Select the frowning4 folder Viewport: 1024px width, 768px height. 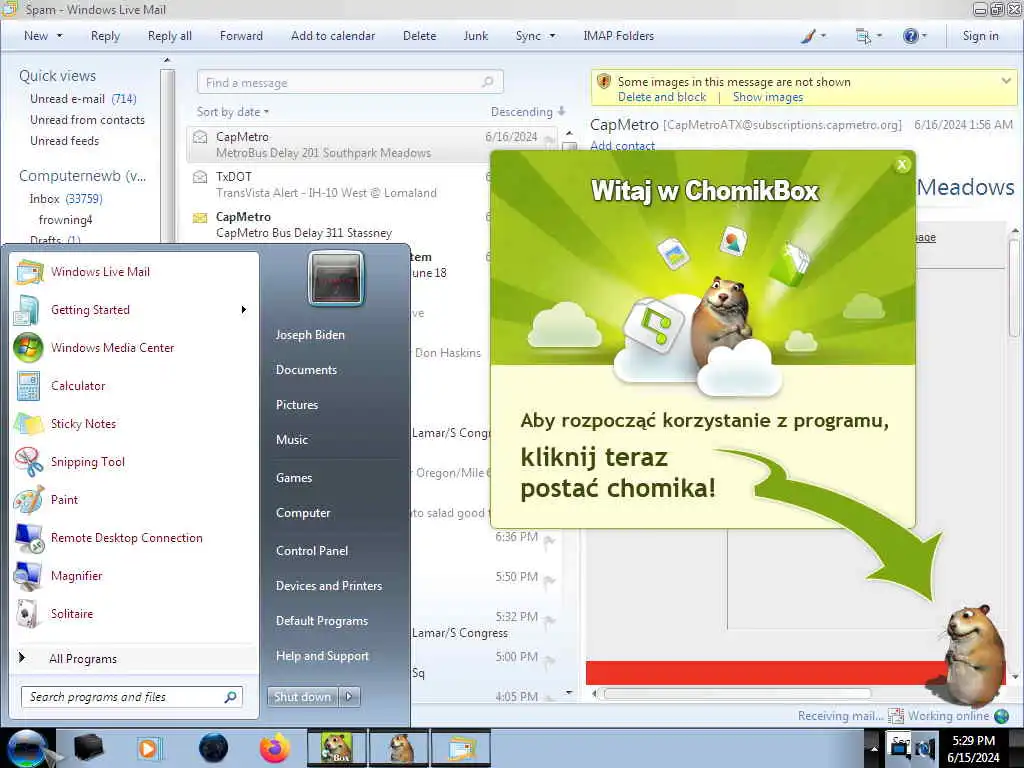pos(65,219)
